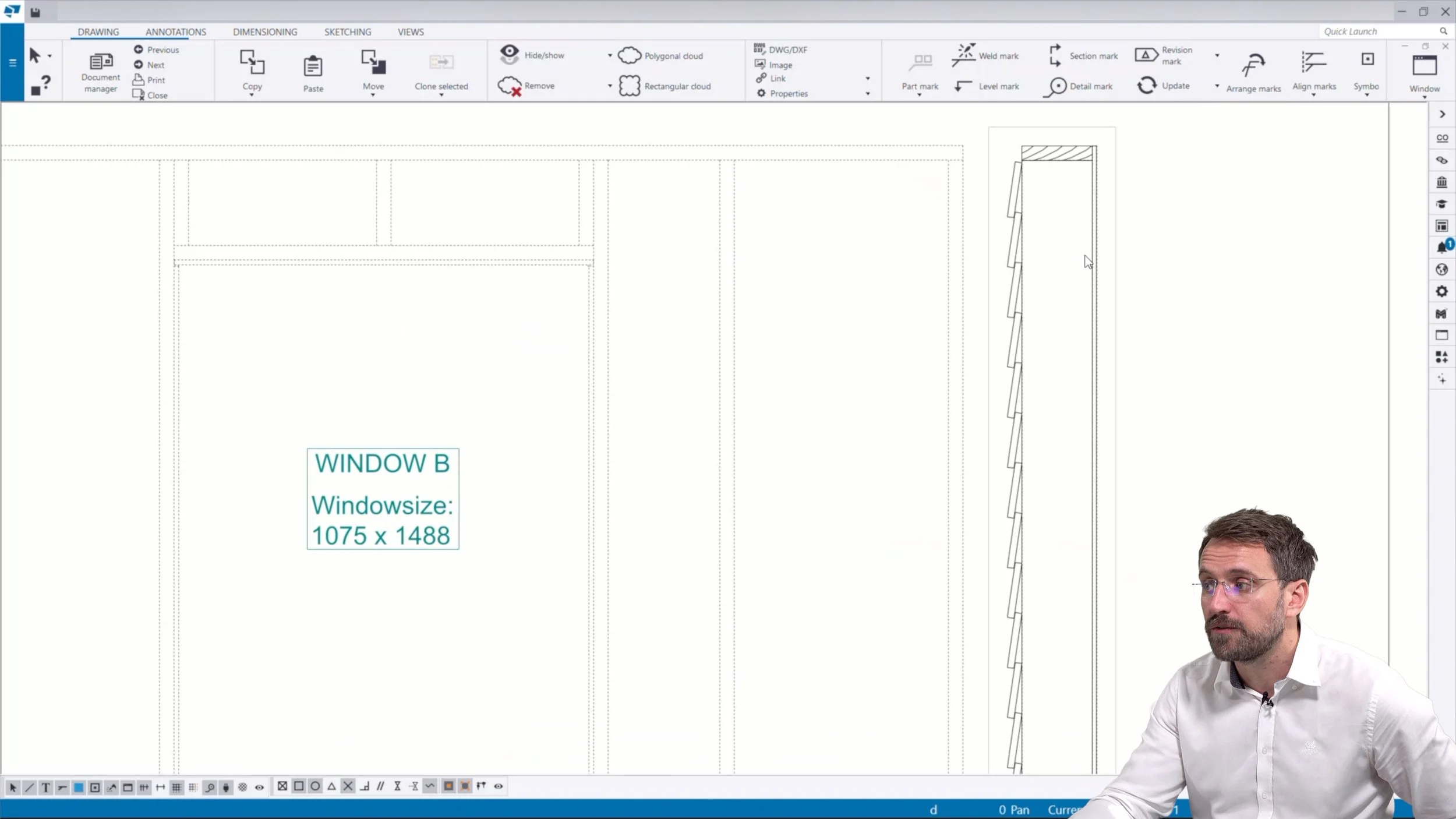The image size is (1456, 819).
Task: Open the Properties dropdown arrow
Action: pos(868,94)
